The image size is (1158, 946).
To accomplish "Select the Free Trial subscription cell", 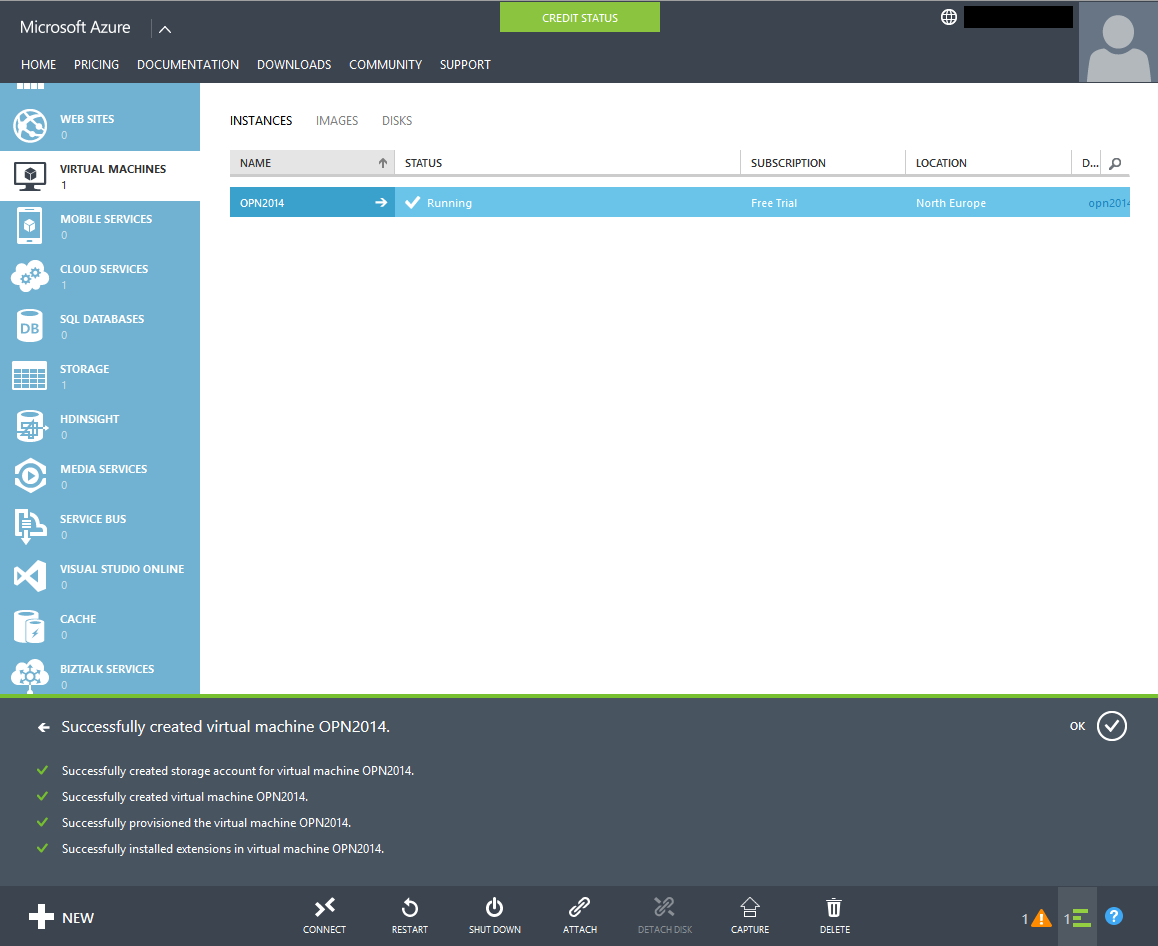I will tap(823, 202).
